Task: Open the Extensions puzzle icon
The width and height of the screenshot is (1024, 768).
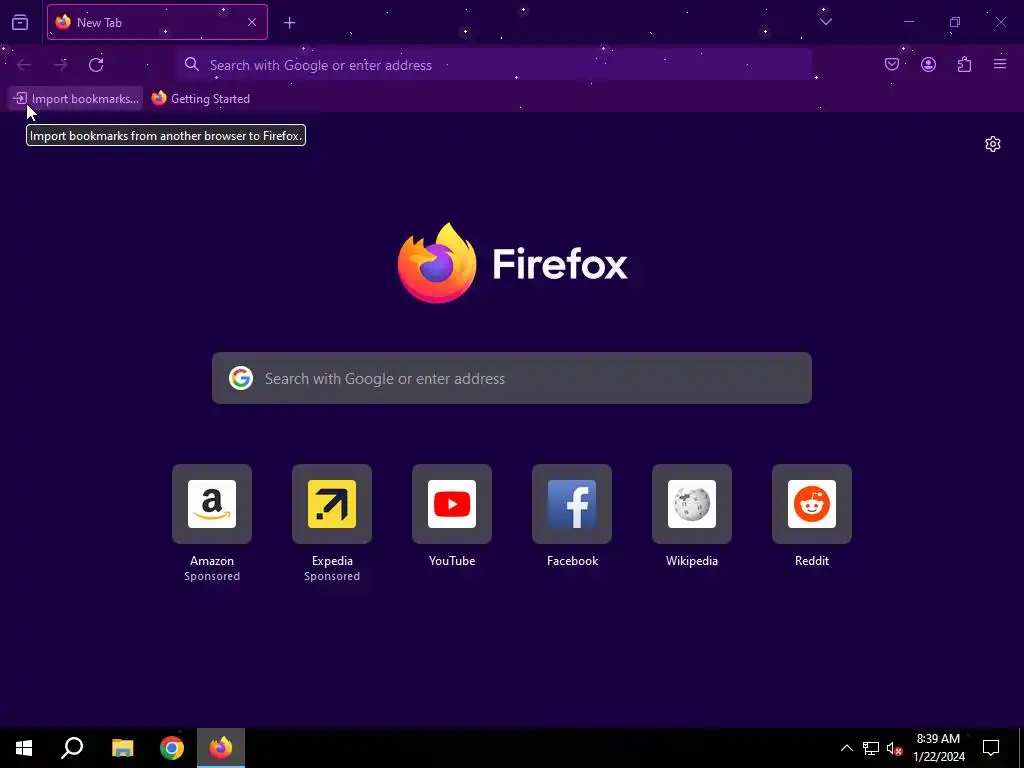Action: point(964,64)
